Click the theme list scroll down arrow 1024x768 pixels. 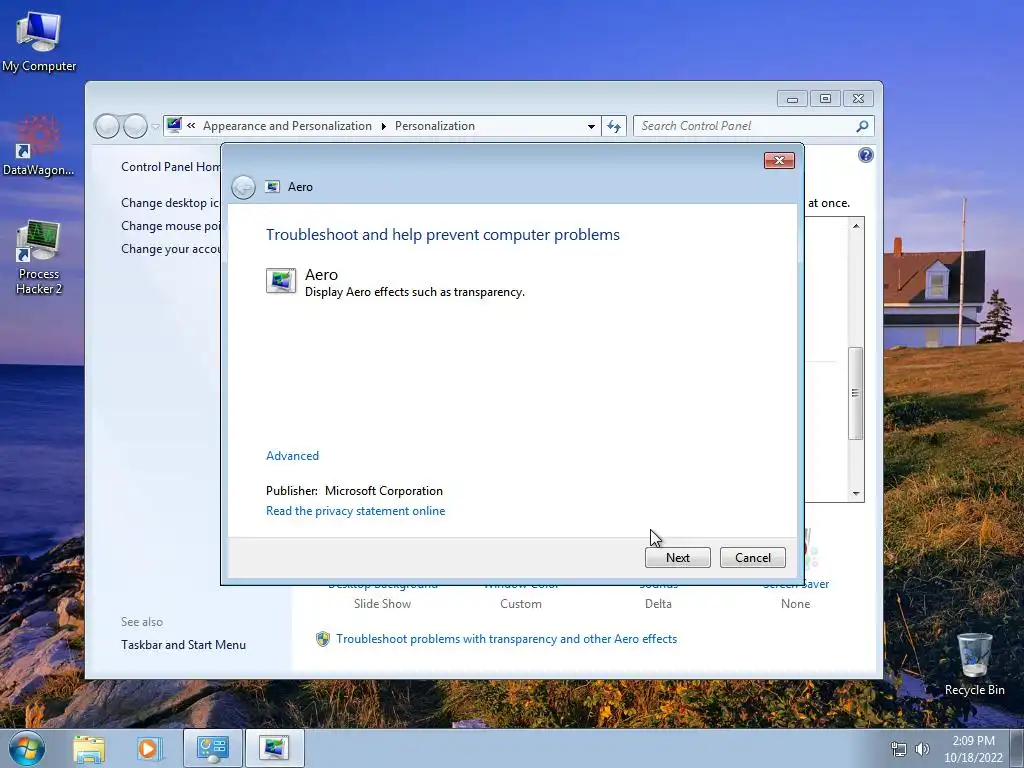point(856,494)
